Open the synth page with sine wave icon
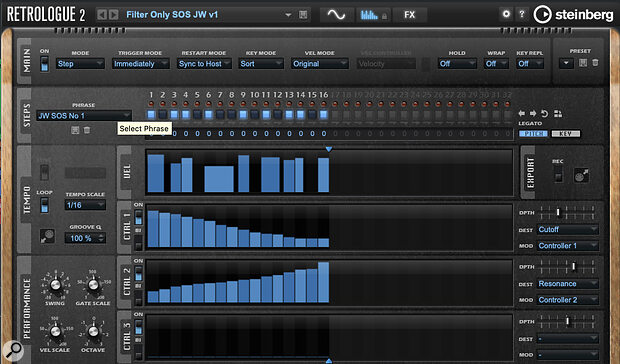620x364 pixels. click(x=336, y=15)
